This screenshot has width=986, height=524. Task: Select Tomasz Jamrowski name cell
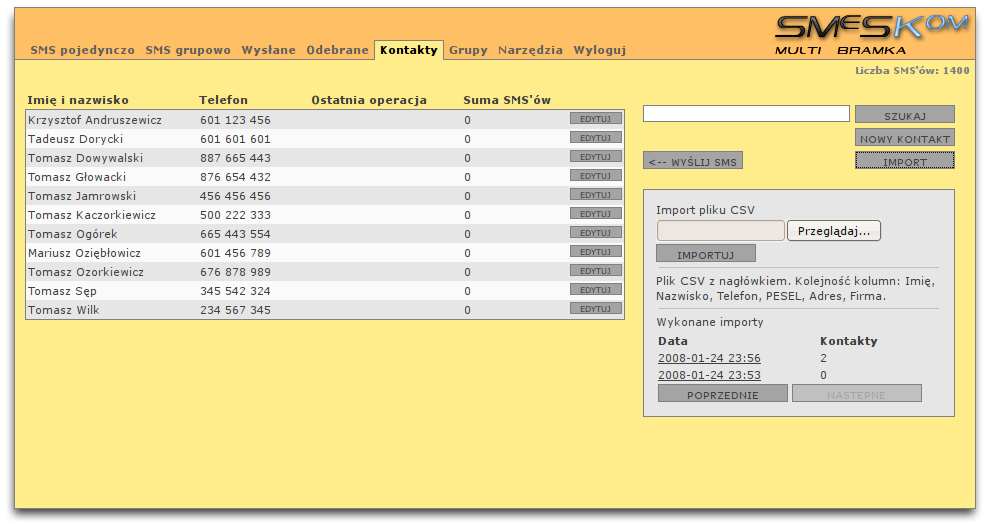tap(82, 196)
